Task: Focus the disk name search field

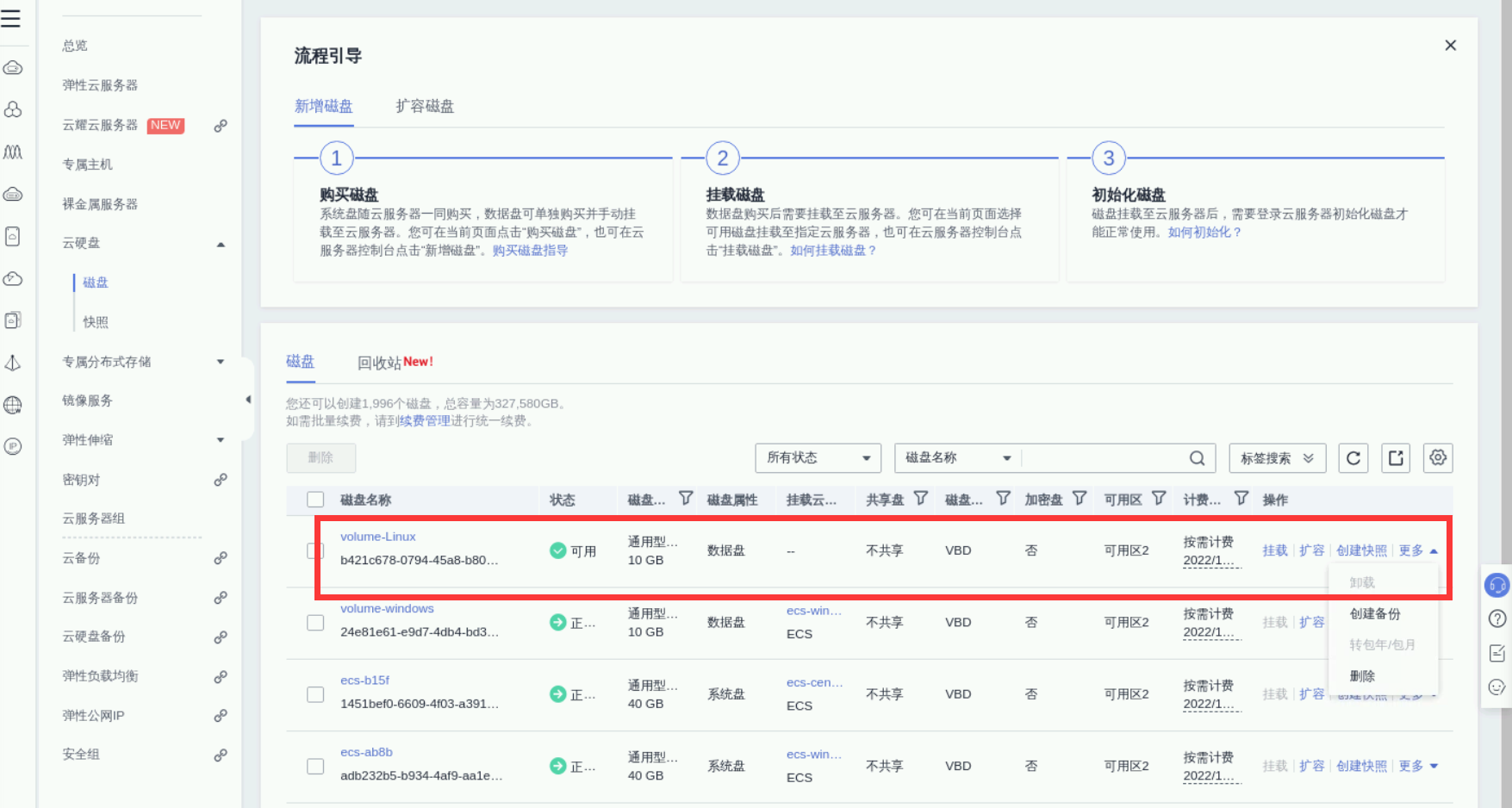Action: (1104, 458)
